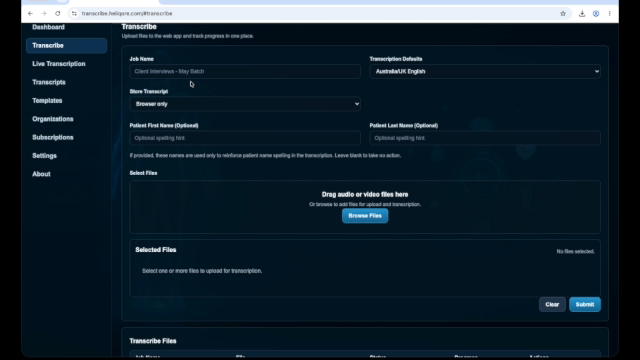Open Organizations in sidebar
Image resolution: width=640 pixels, height=360 pixels.
(x=53, y=119)
